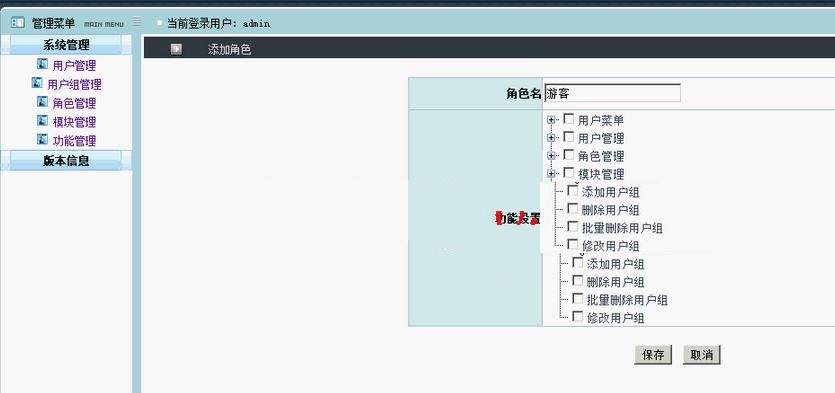
Task: Open the 系统管理 menu section
Action: point(66,45)
